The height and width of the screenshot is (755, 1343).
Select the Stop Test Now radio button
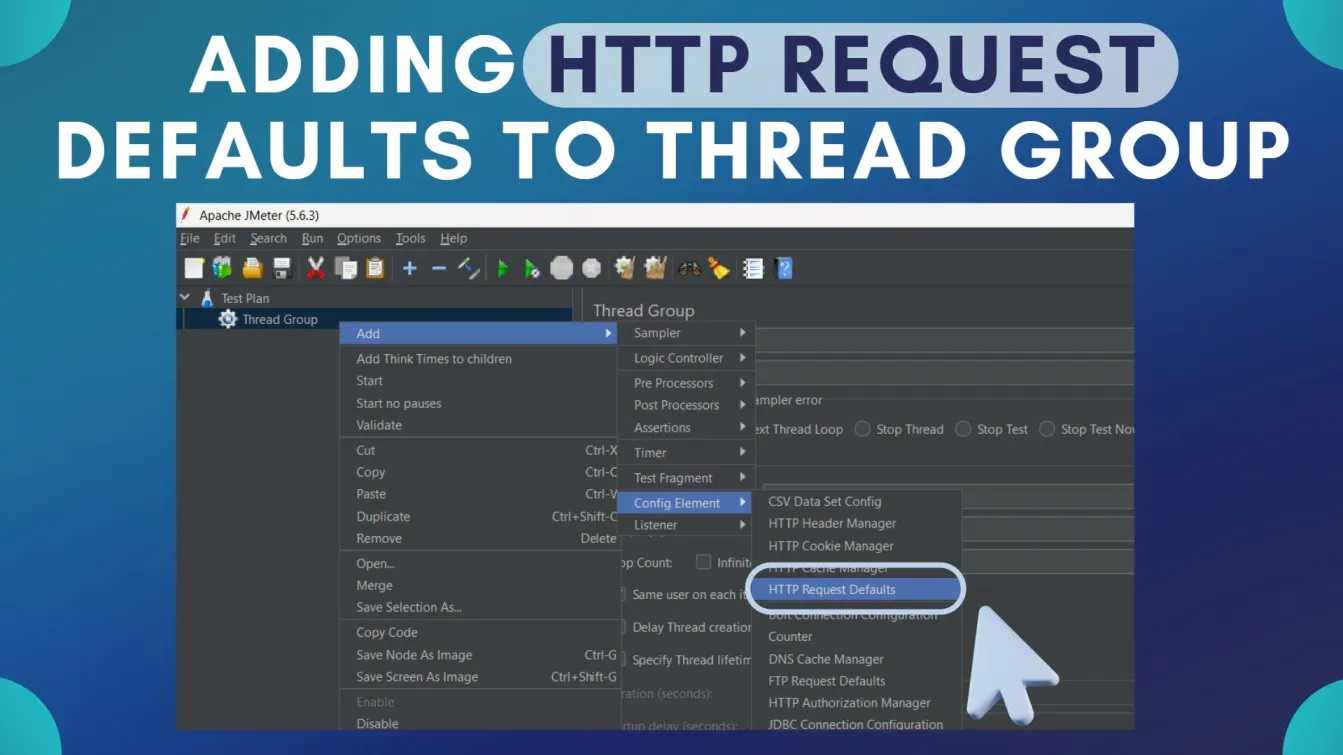click(1047, 429)
